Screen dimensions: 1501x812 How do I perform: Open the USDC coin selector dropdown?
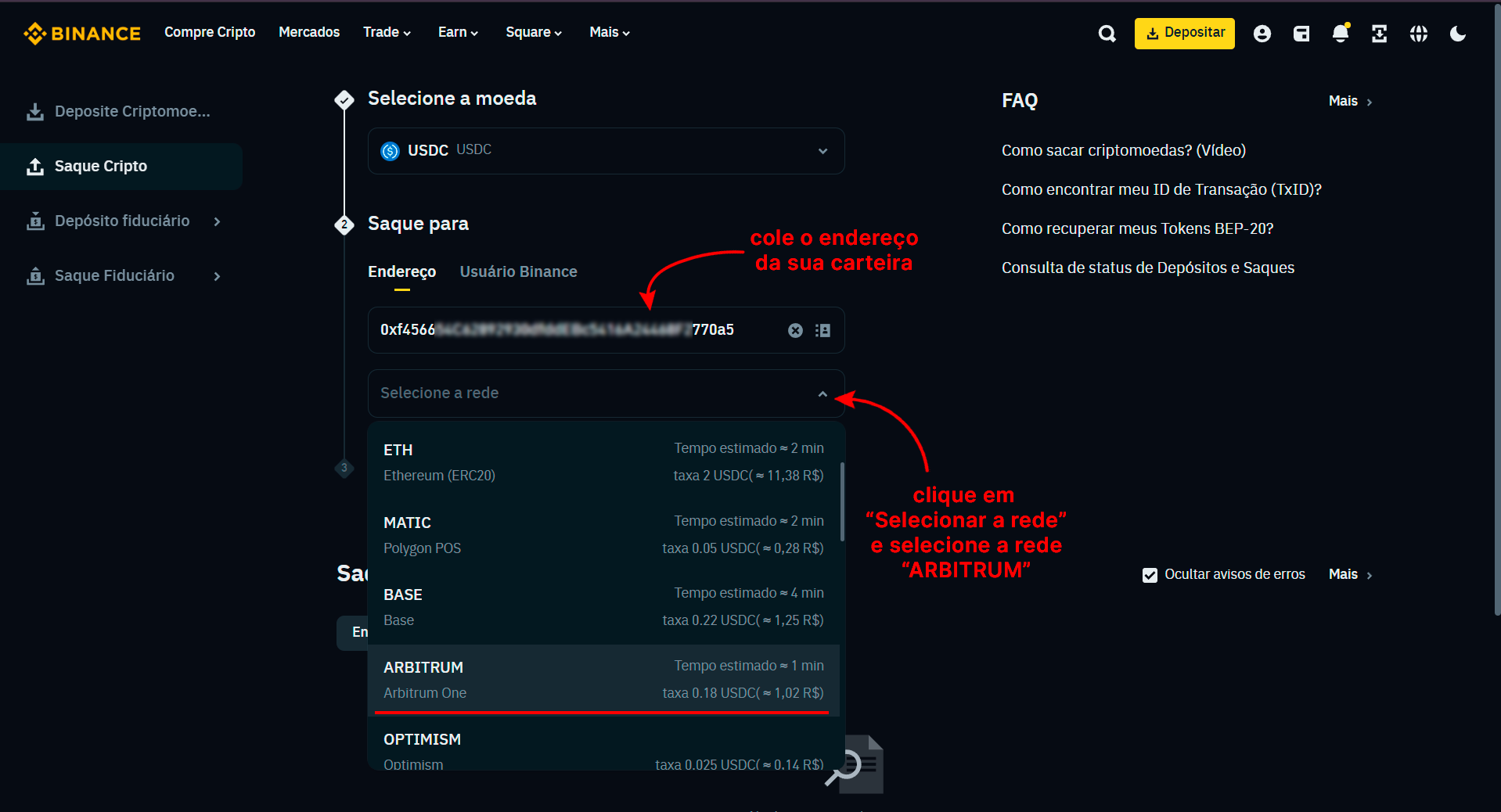tap(607, 151)
